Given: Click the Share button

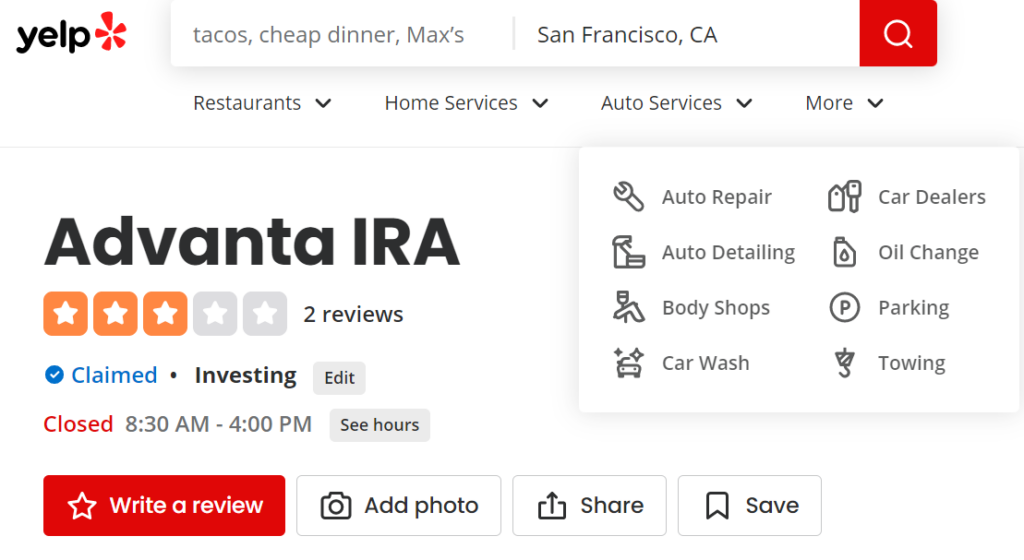Looking at the screenshot, I should [590, 506].
